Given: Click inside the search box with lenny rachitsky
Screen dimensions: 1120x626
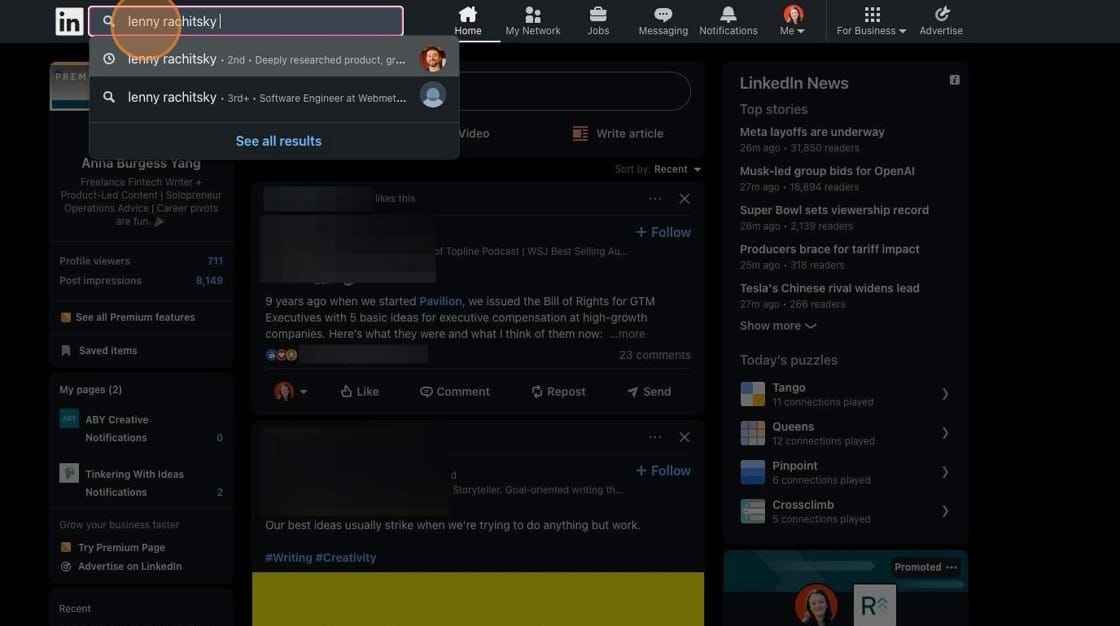Looking at the screenshot, I should tap(246, 21).
